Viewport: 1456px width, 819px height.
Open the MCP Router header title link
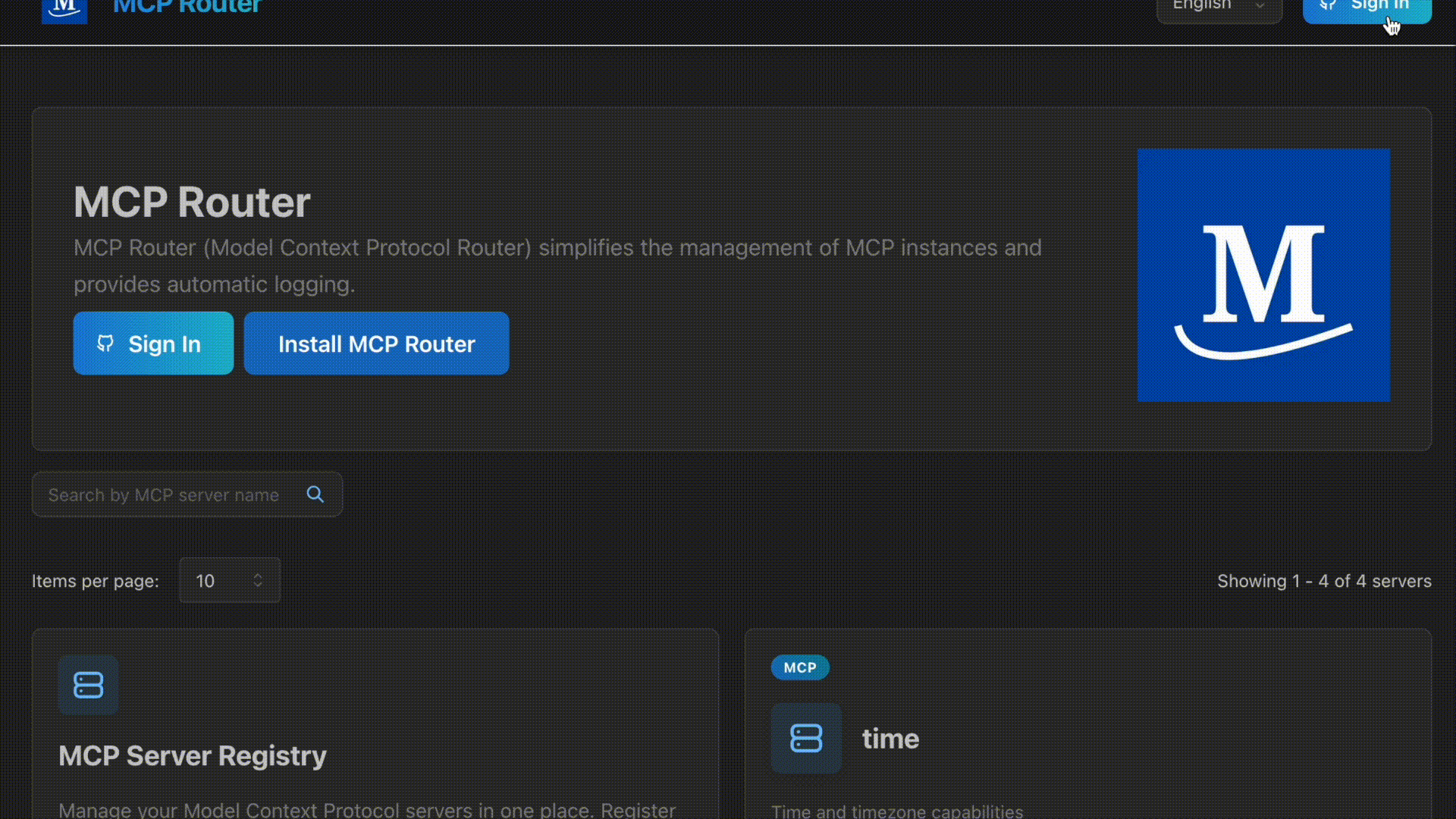187,8
